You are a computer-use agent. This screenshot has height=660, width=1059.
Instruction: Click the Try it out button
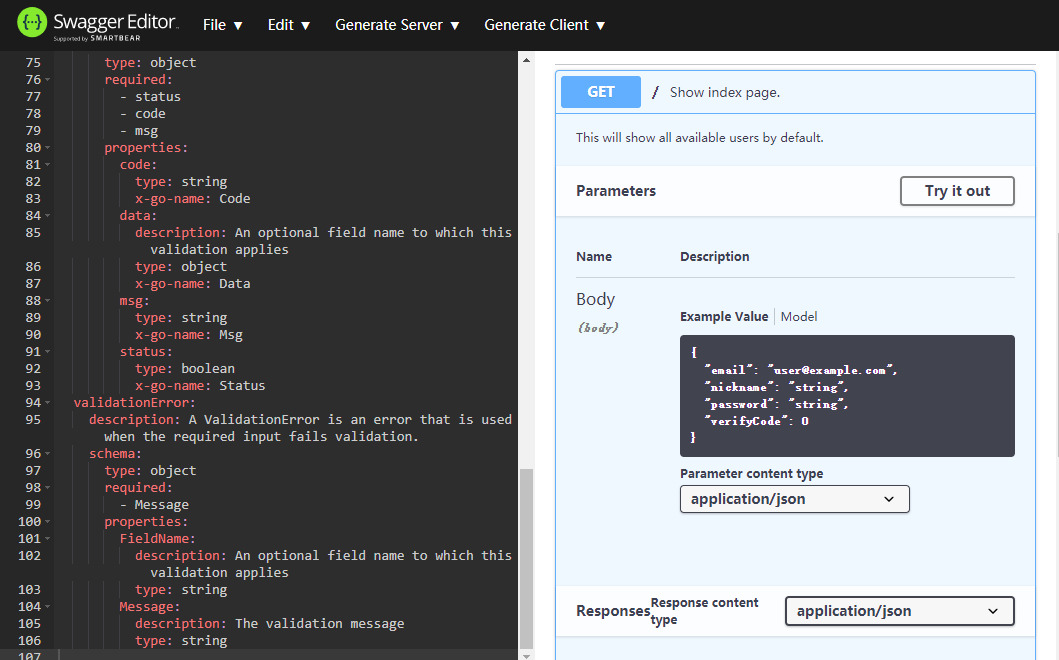pos(957,191)
